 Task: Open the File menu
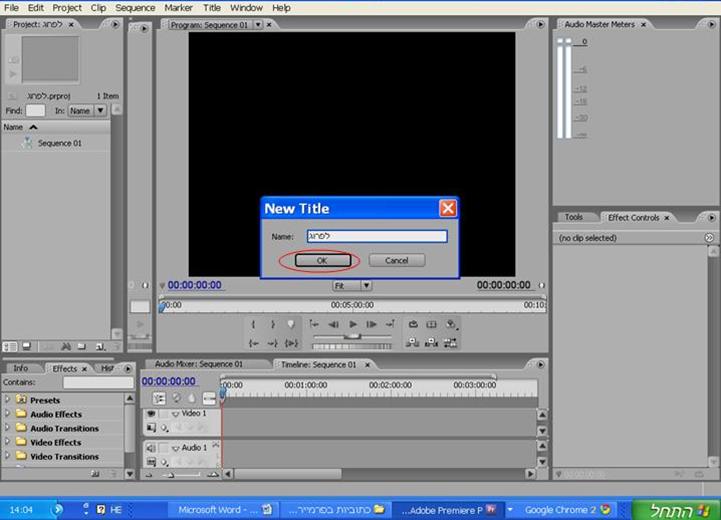[x=11, y=8]
